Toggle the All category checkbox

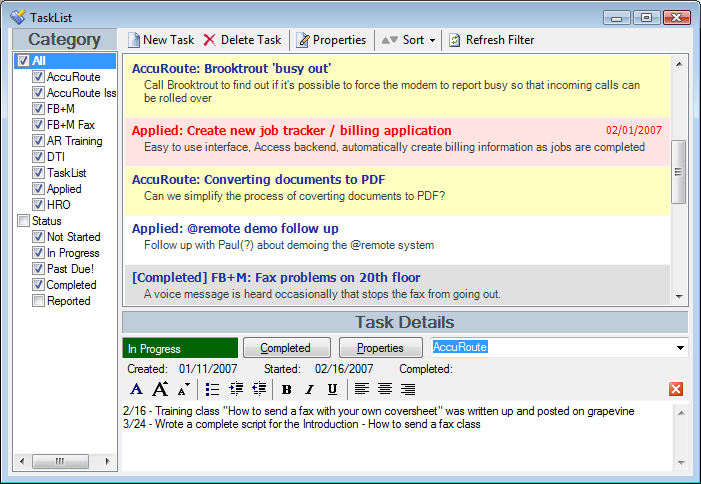click(23, 61)
